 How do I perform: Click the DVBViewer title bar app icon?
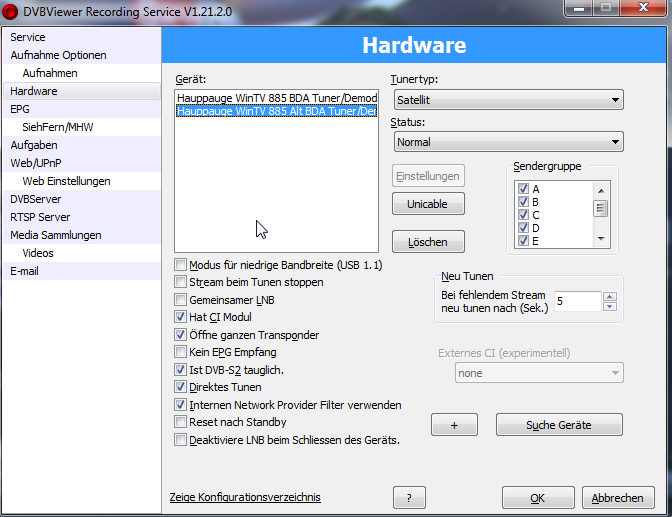click(x=11, y=9)
